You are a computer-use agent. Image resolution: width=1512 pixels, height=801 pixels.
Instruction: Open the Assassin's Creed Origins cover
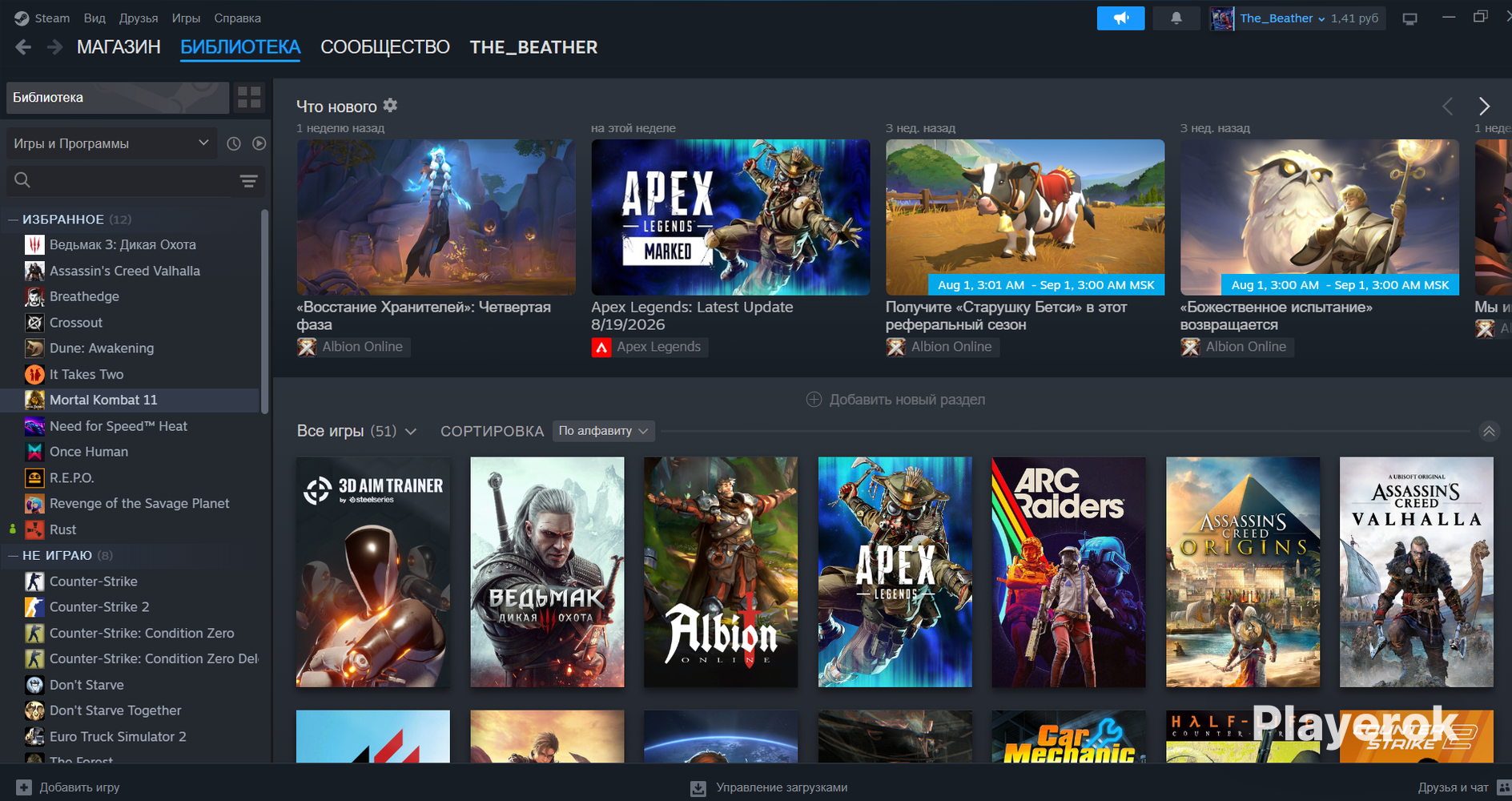[x=1243, y=572]
